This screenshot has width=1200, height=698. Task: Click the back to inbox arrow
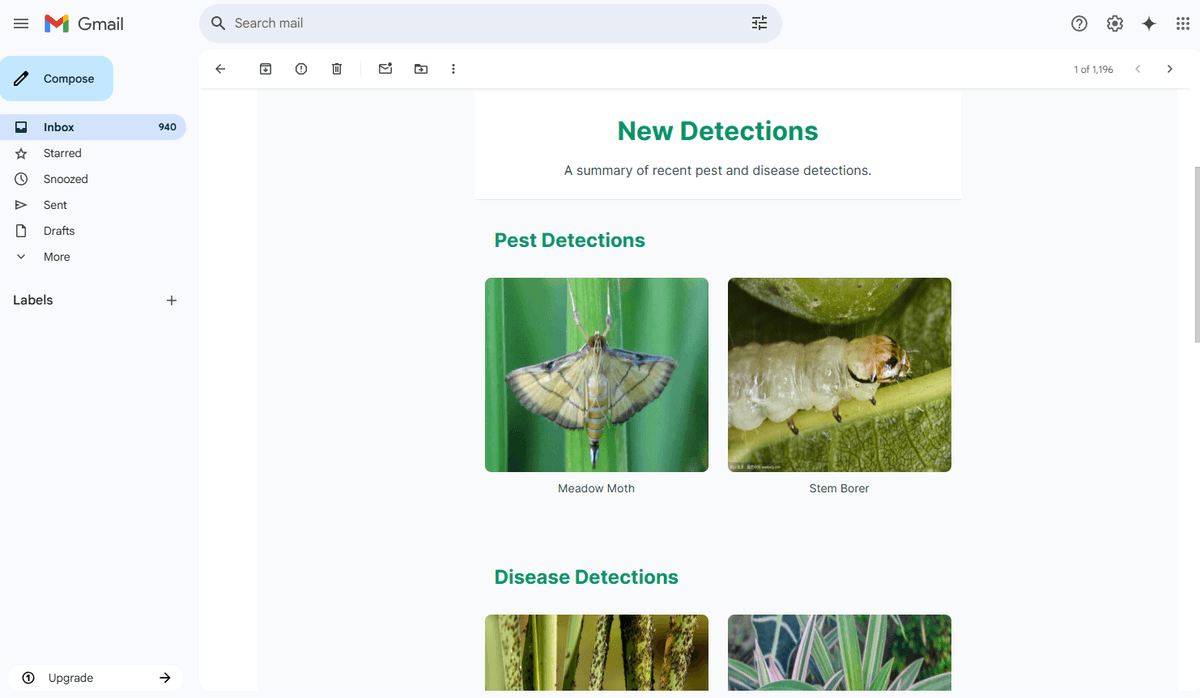point(221,69)
